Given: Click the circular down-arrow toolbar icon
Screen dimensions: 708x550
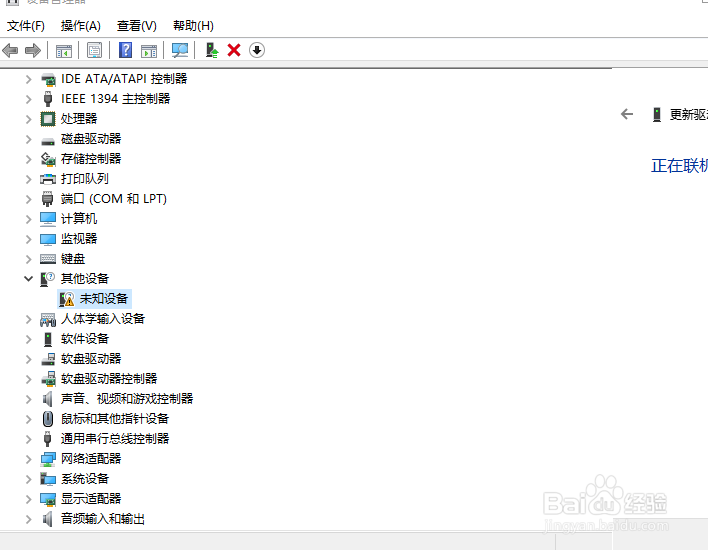Looking at the screenshot, I should (x=257, y=50).
